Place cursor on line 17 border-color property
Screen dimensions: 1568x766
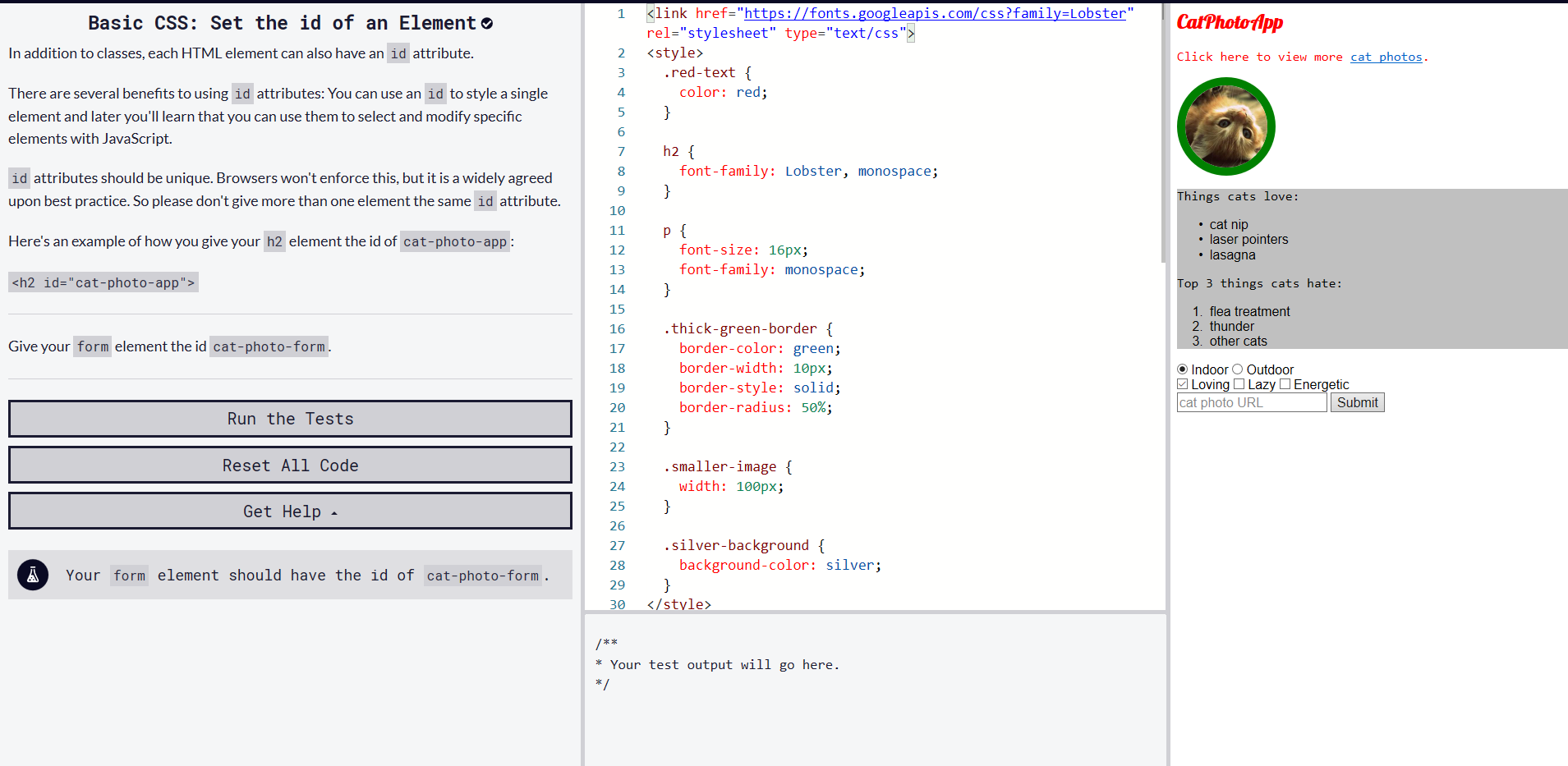[x=730, y=348]
